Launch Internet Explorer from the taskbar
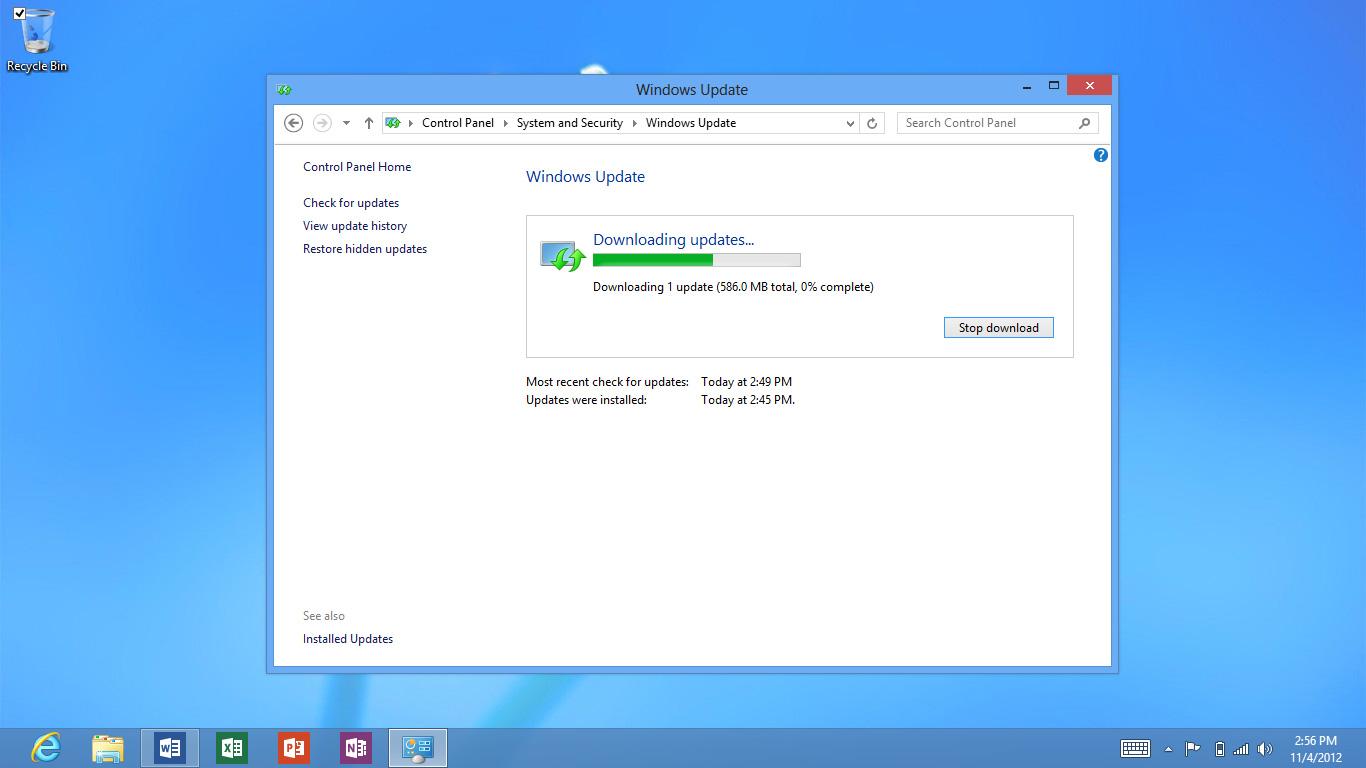Image resolution: width=1366 pixels, height=768 pixels. click(x=45, y=747)
